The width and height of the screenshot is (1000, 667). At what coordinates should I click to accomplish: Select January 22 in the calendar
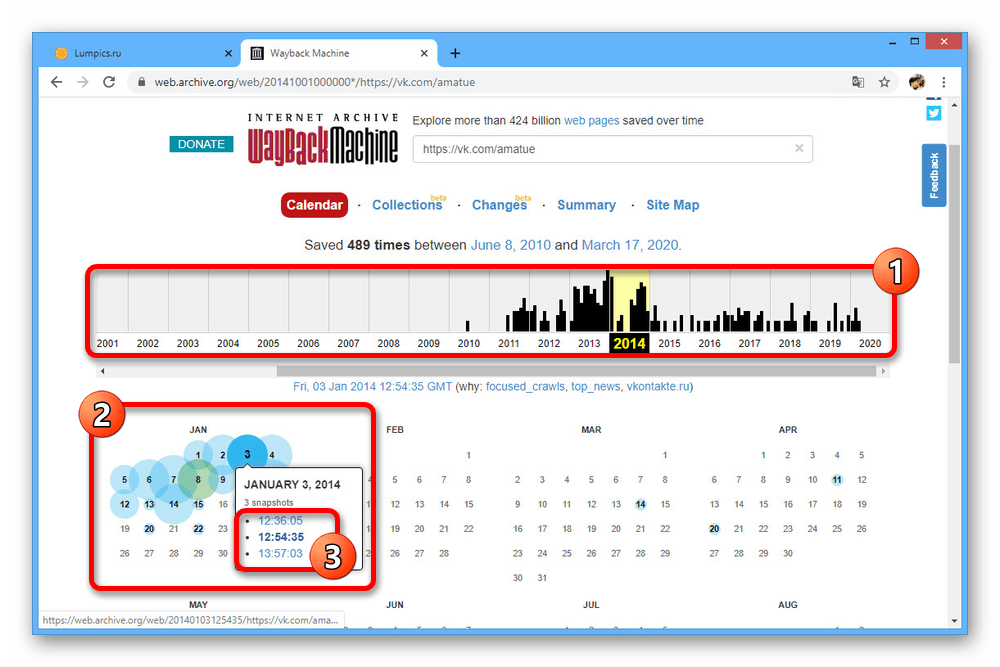click(198, 529)
